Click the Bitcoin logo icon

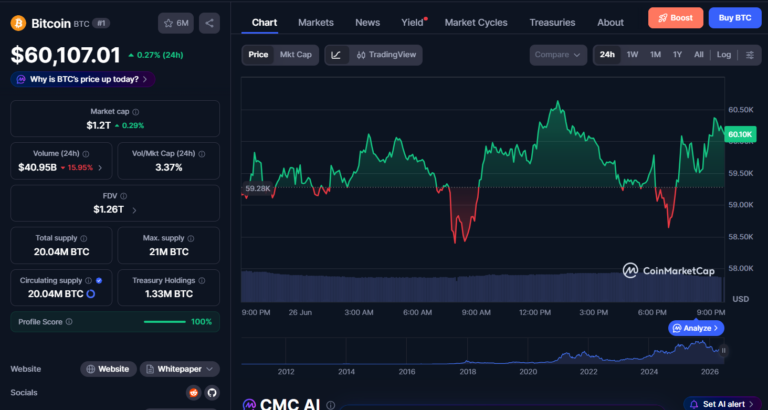point(18,23)
